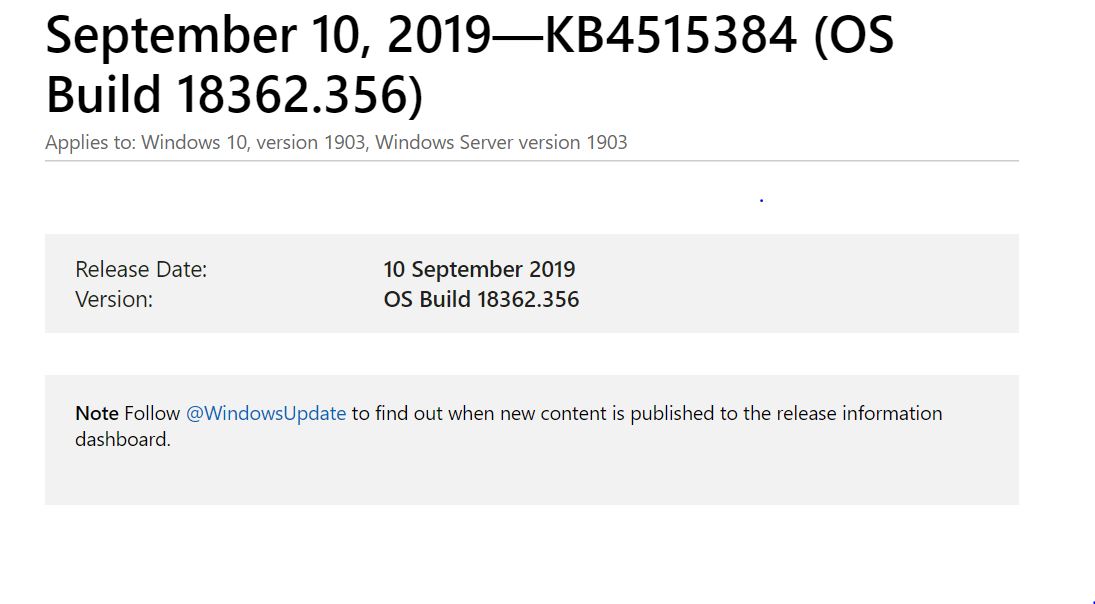The image size is (1095, 604).
Task: Select the "September 10, 2019" heading text
Action: coord(269,36)
